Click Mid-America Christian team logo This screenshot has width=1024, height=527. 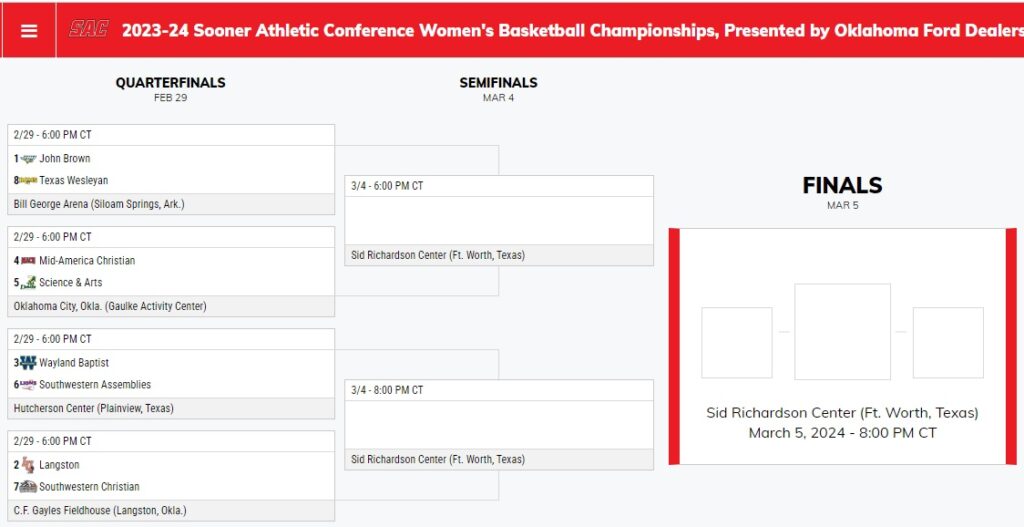click(28, 261)
